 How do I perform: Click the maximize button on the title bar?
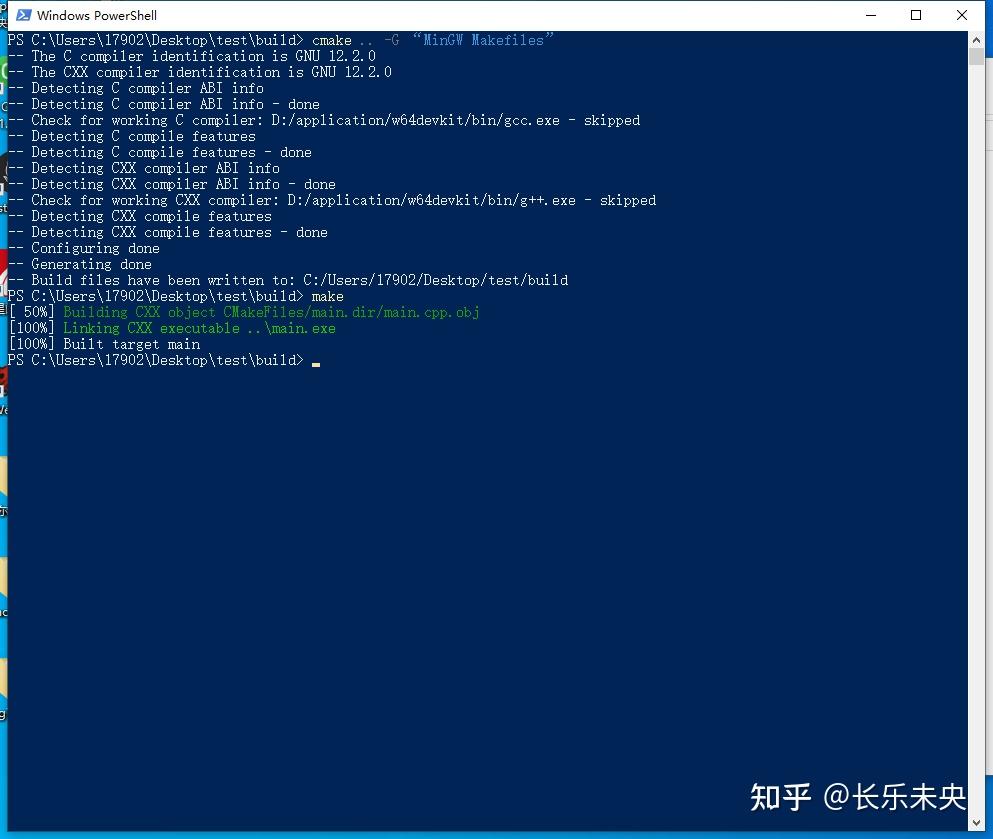pyautogui.click(x=915, y=15)
